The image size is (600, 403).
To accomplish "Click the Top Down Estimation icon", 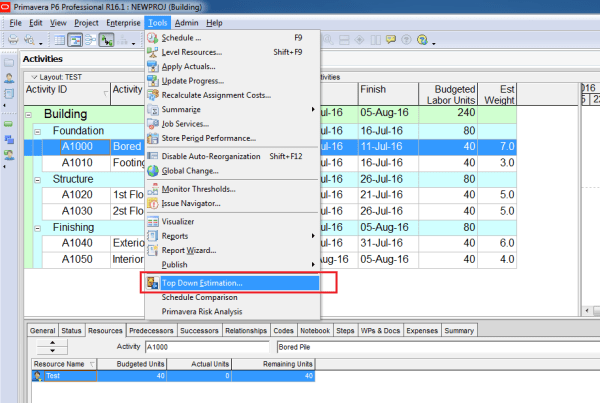I will [x=153, y=283].
